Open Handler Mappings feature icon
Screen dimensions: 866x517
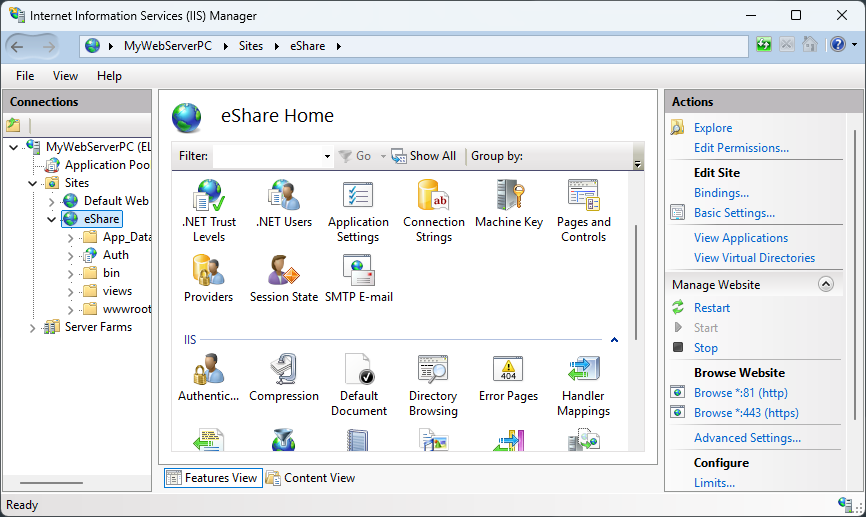pyautogui.click(x=583, y=384)
